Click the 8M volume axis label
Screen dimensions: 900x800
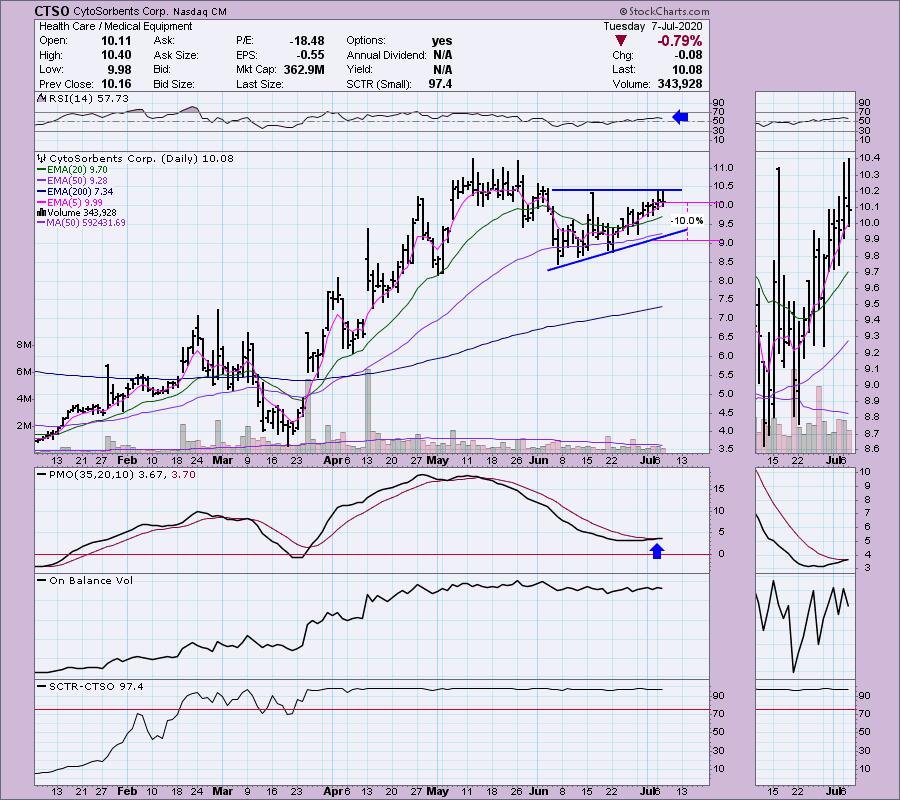[x=24, y=345]
